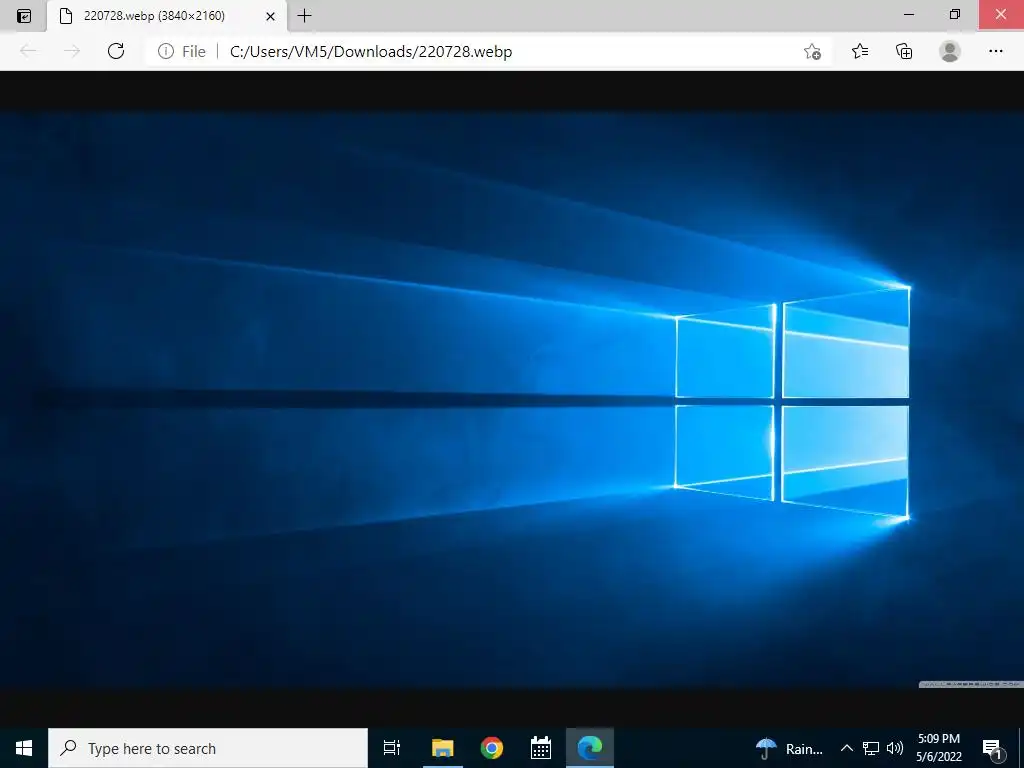Restore down the Edge window
Image resolution: width=1024 pixels, height=768 pixels.
tap(955, 14)
